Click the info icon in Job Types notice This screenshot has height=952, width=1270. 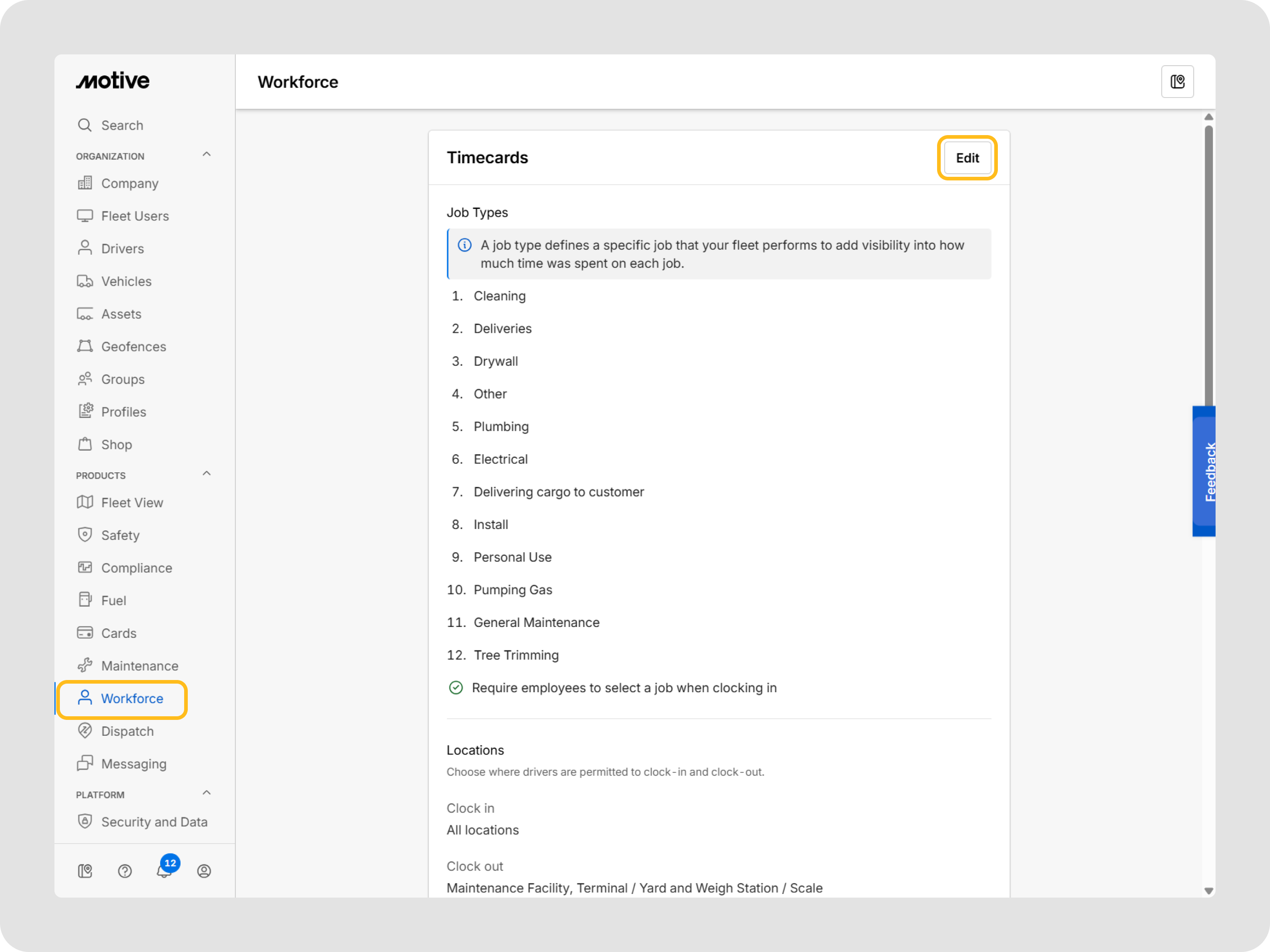click(464, 246)
